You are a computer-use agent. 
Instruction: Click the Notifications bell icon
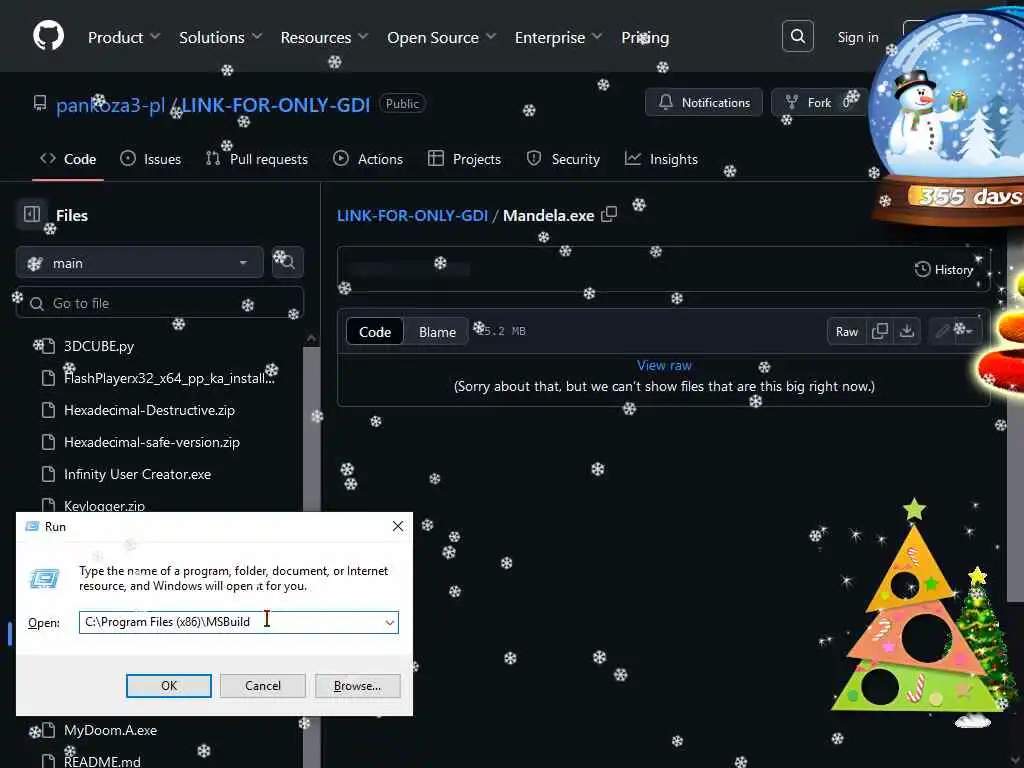click(x=665, y=102)
